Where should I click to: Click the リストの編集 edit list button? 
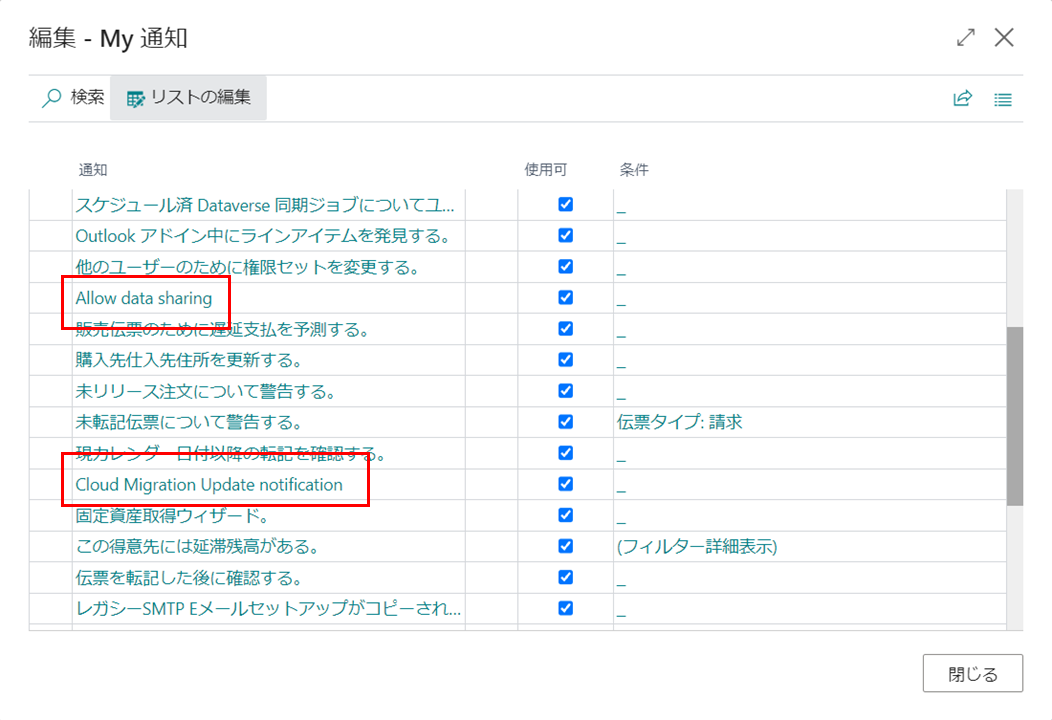click(x=189, y=98)
